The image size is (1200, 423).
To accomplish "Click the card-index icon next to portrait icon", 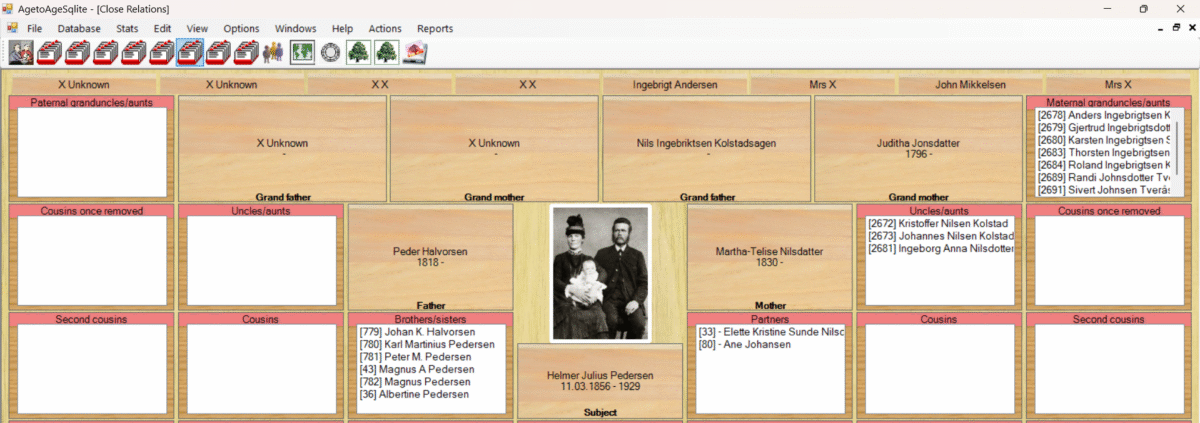I will [x=50, y=52].
